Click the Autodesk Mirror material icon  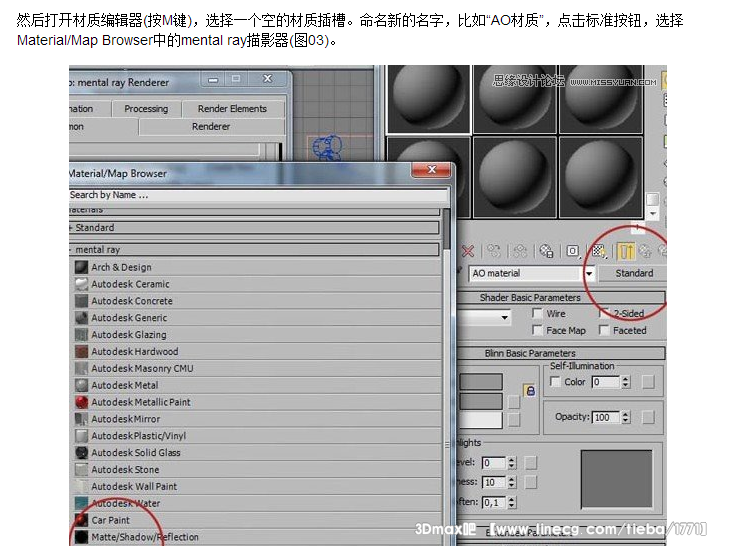(x=82, y=419)
